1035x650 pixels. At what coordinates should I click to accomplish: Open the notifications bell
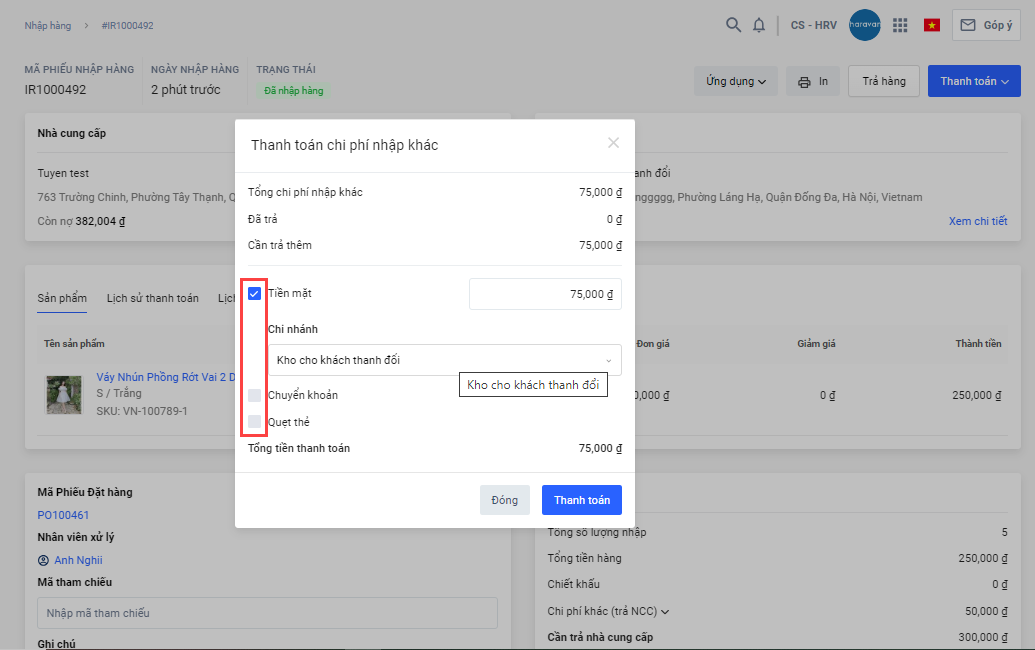[759, 25]
